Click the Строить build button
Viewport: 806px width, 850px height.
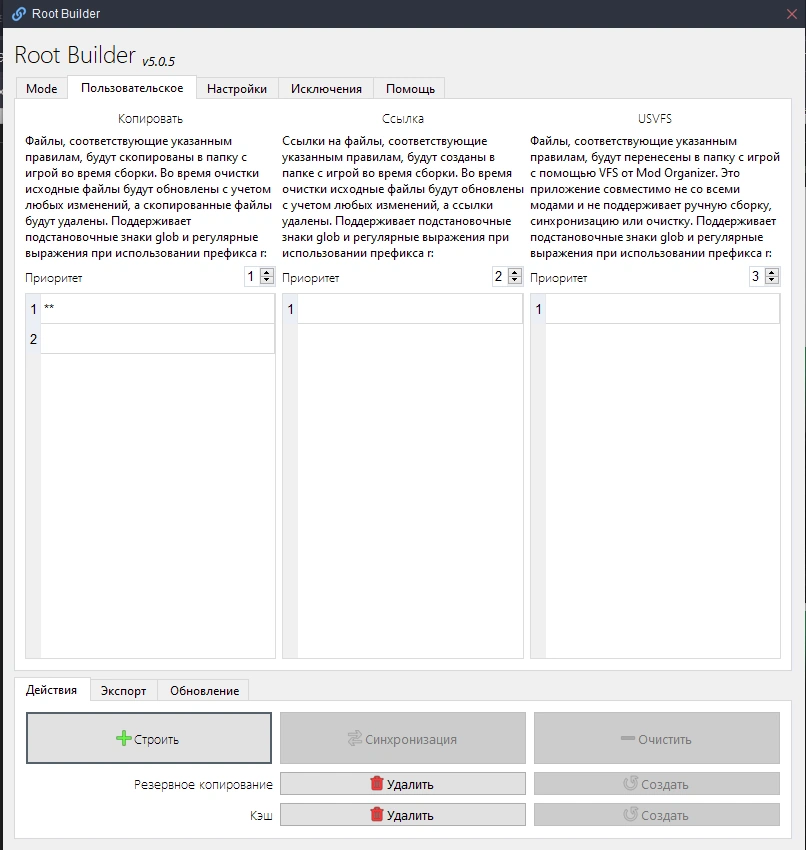click(149, 738)
